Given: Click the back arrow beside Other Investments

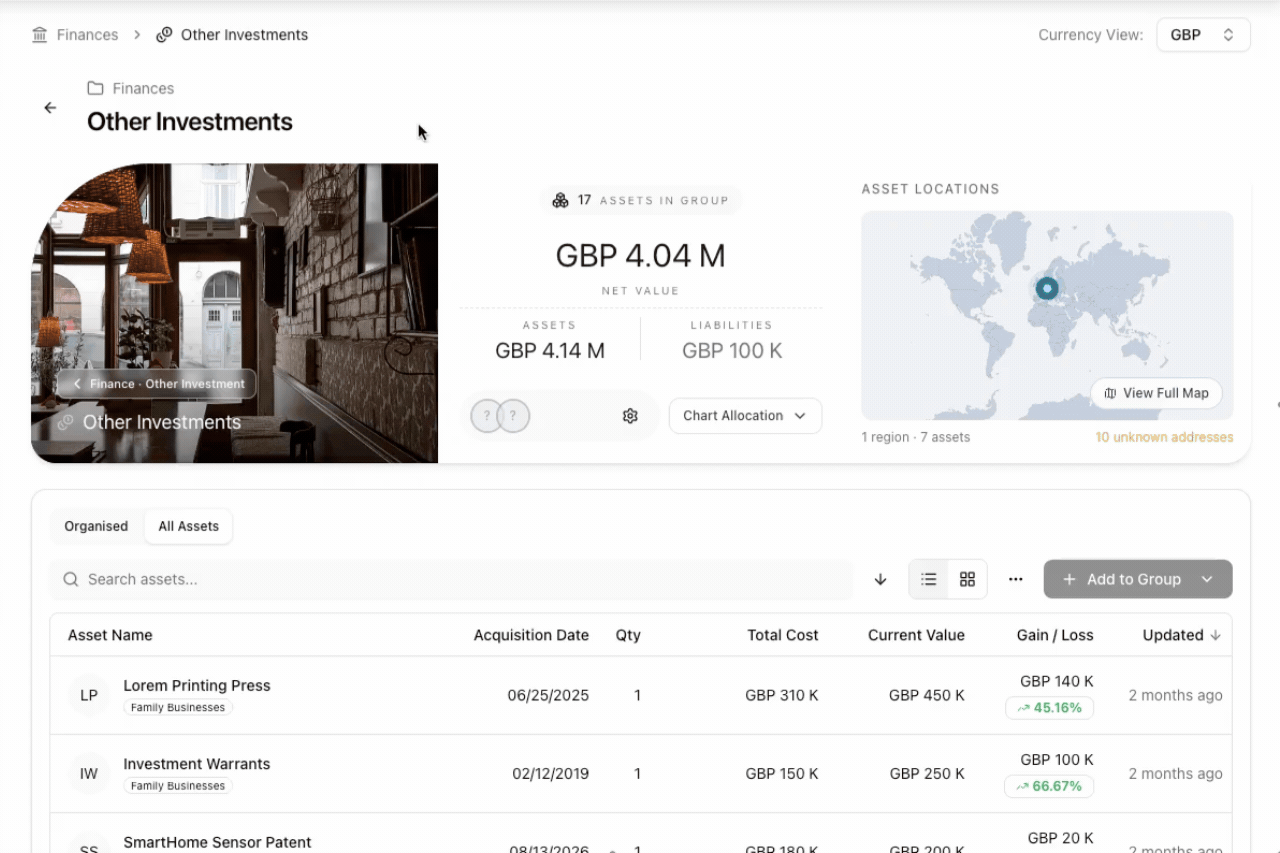Looking at the screenshot, I should [x=50, y=108].
